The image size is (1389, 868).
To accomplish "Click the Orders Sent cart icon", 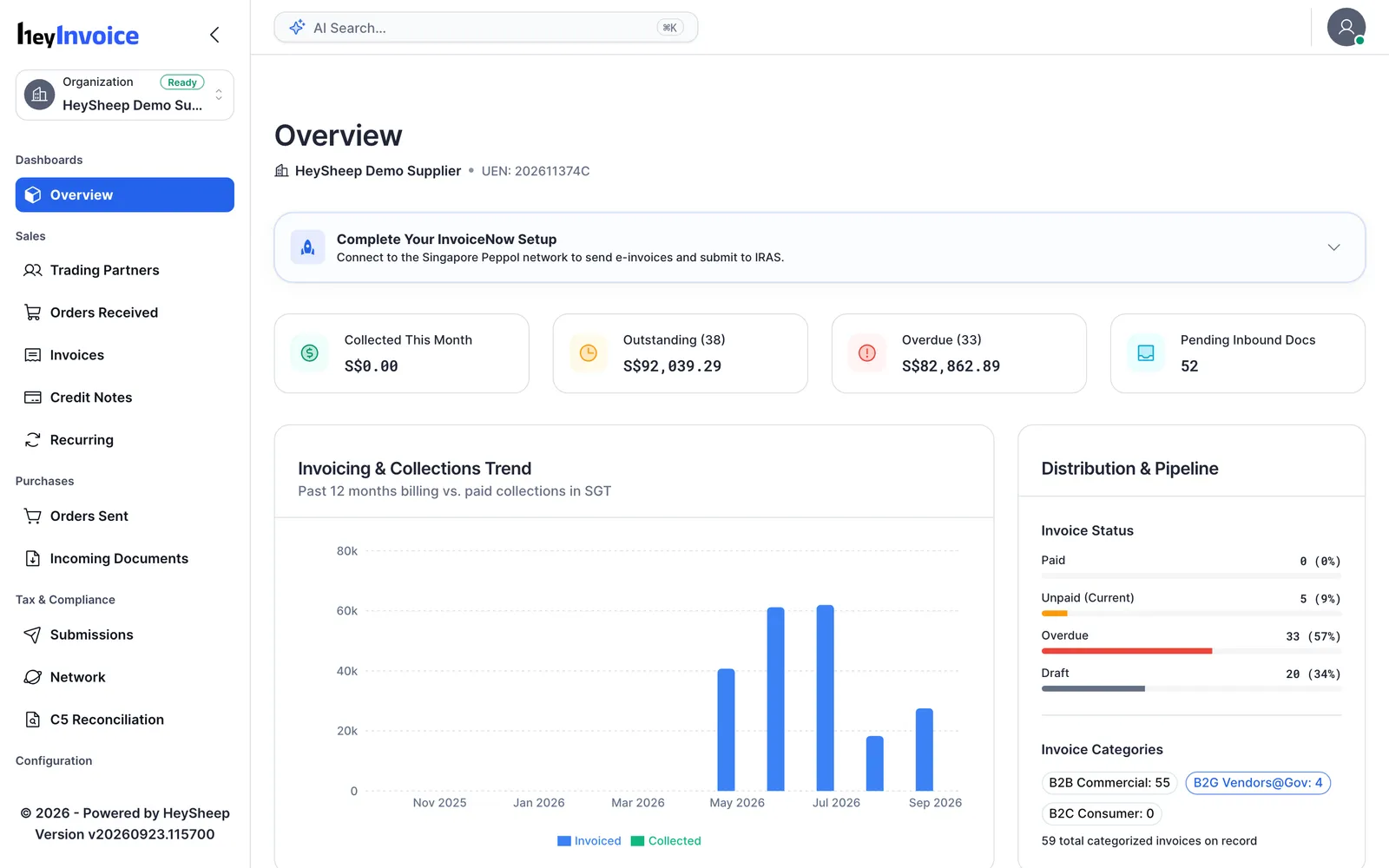I will 33,516.
